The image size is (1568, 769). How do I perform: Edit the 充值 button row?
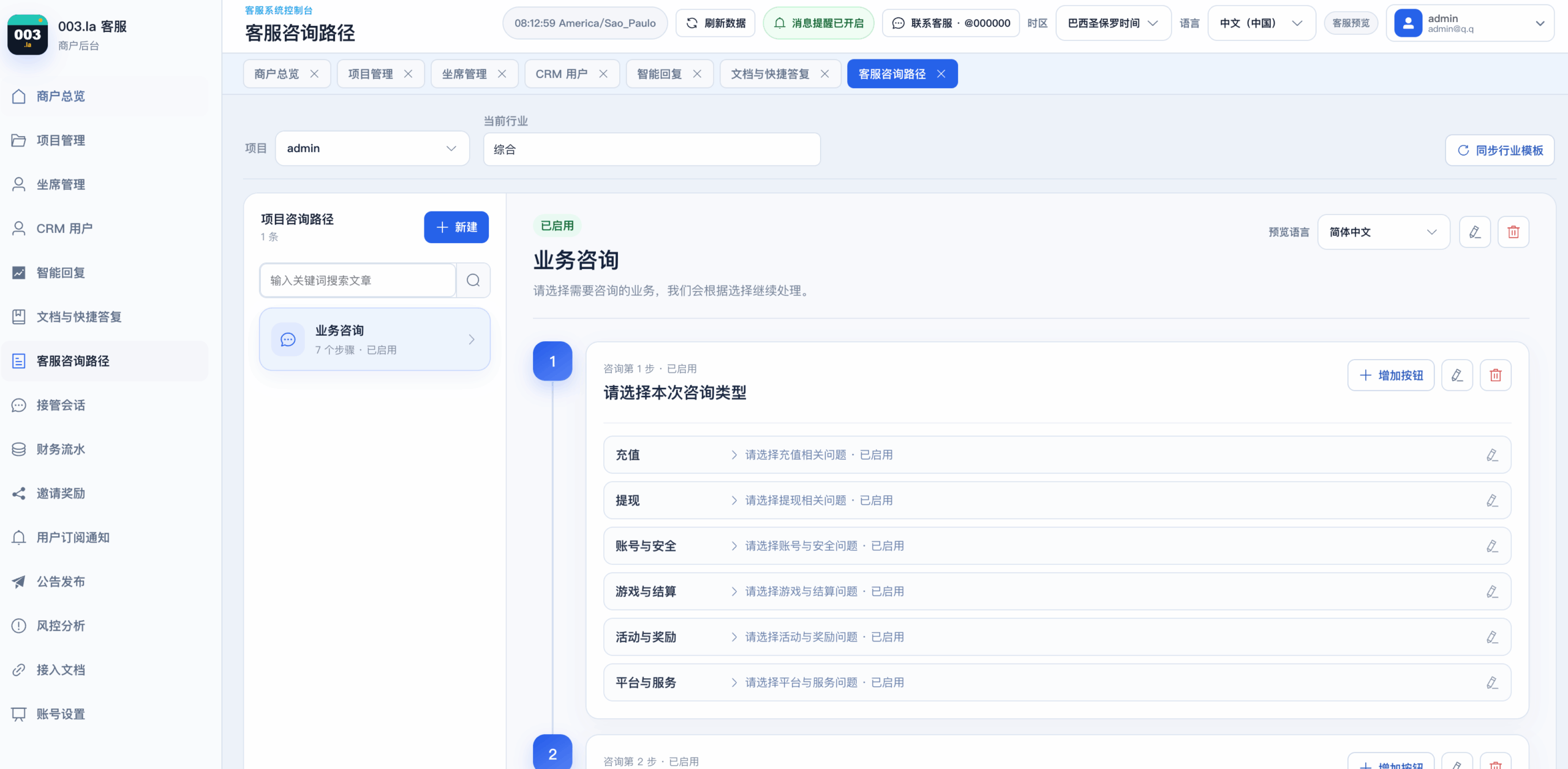point(1492,455)
